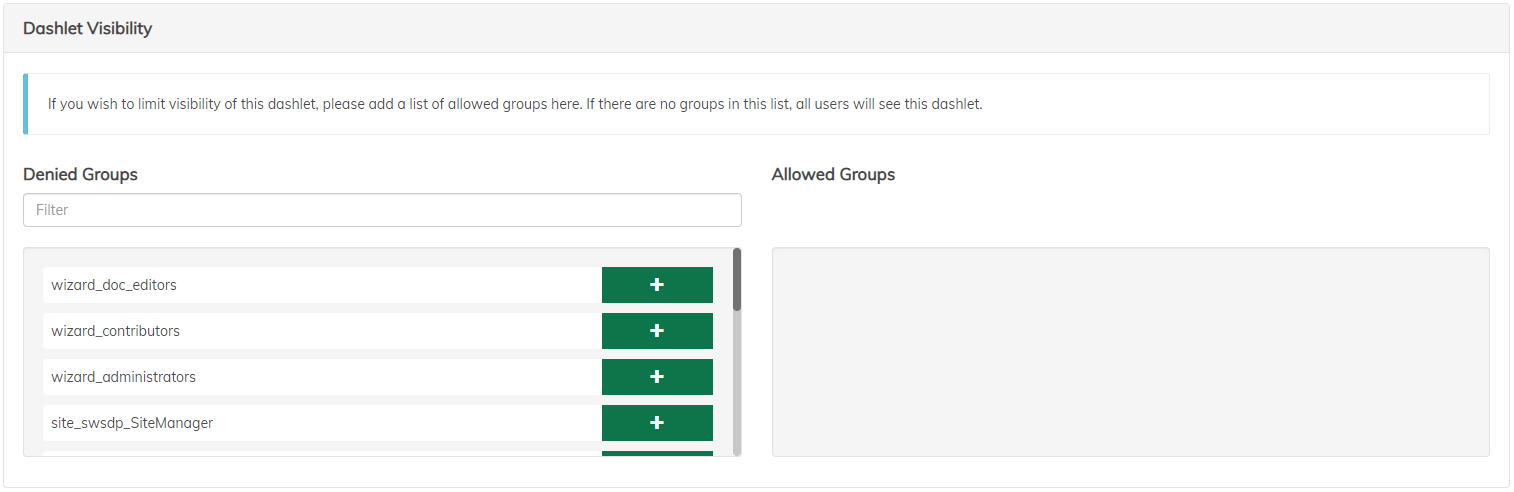Click the site_swsdp_SiteManager group name

pos(132,423)
